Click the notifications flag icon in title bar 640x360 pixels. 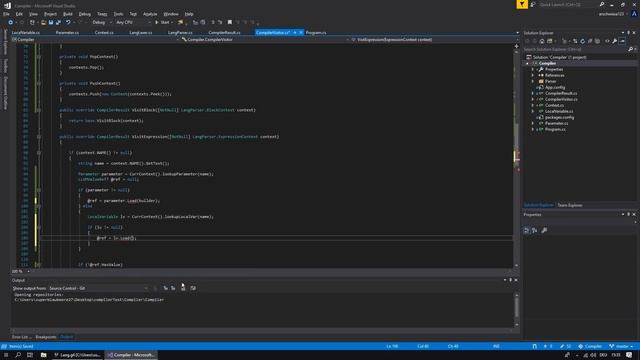click(522, 4)
